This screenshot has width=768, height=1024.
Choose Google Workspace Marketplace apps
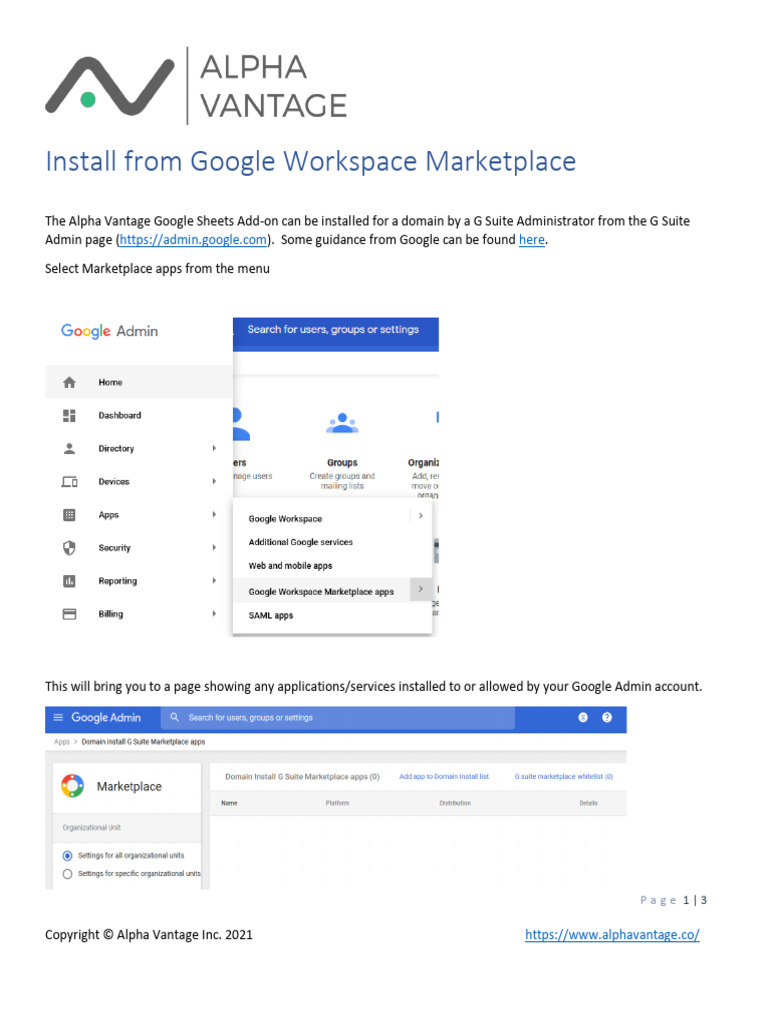click(x=321, y=592)
